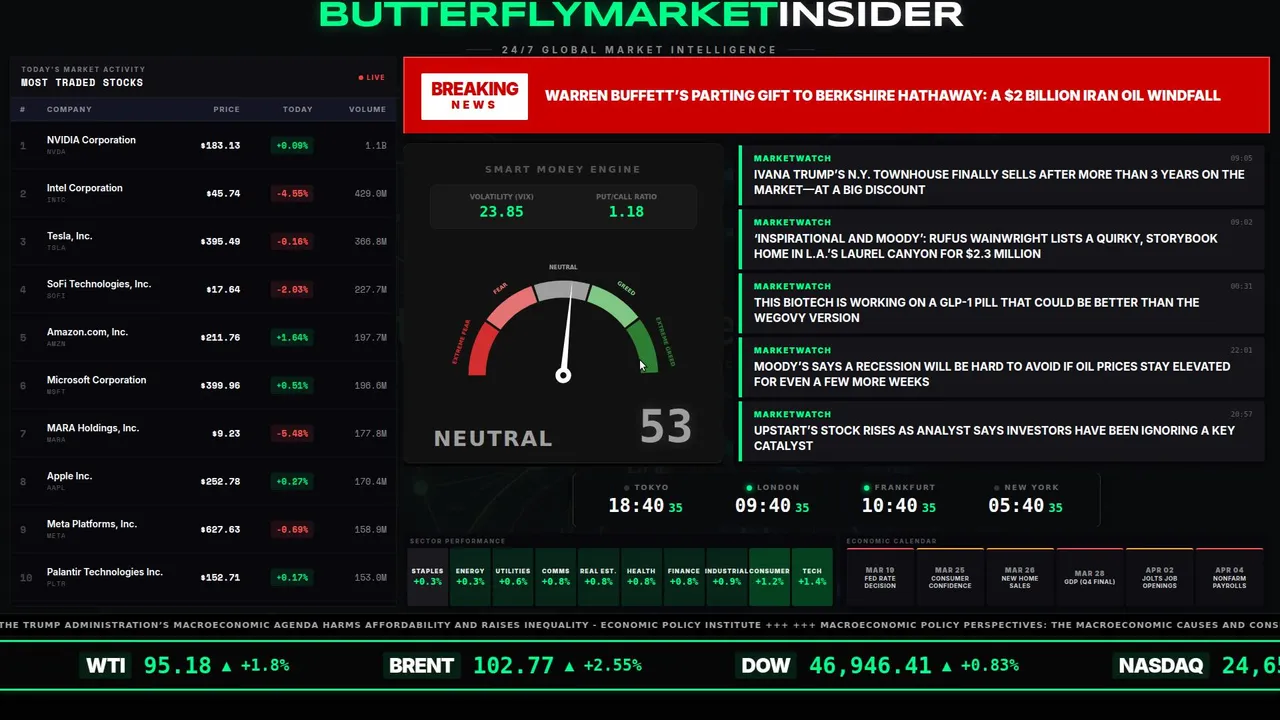Screen dimensions: 1280x720
Task: Sort by the PRICE column header
Action: (226, 109)
